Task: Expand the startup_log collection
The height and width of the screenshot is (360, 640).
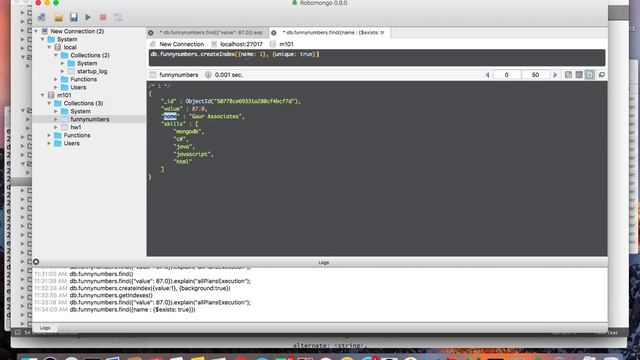Action: pos(63,71)
